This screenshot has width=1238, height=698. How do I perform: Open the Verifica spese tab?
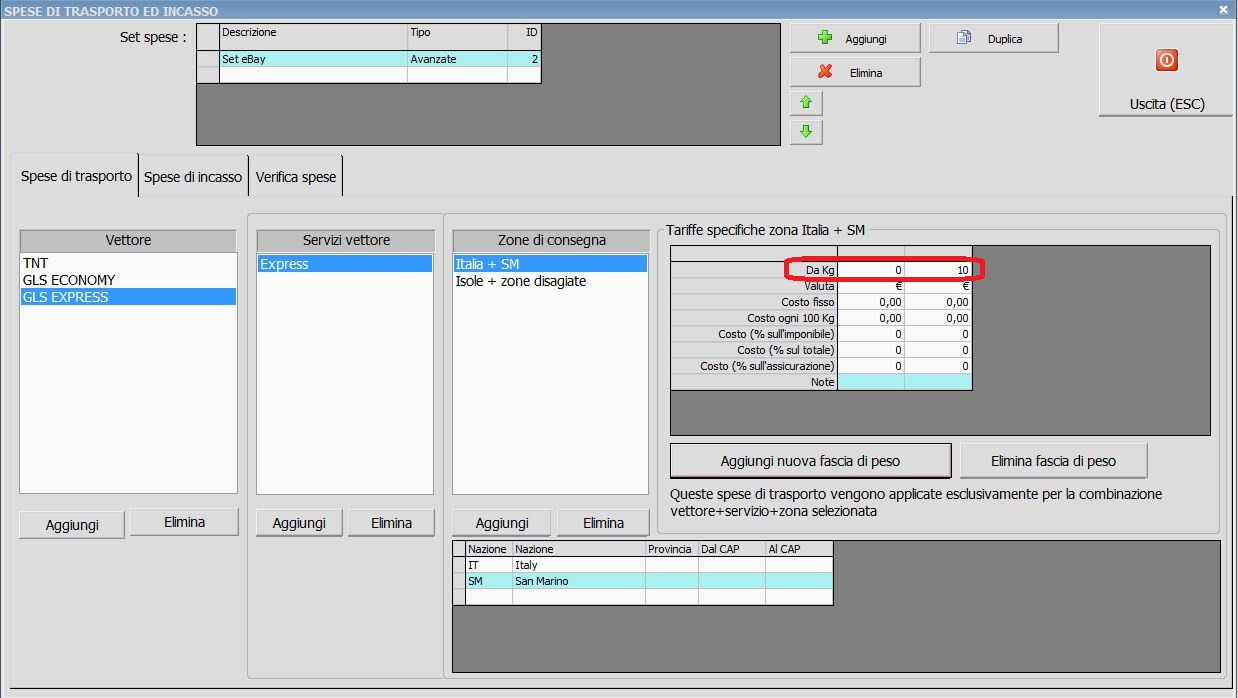[x=296, y=176]
